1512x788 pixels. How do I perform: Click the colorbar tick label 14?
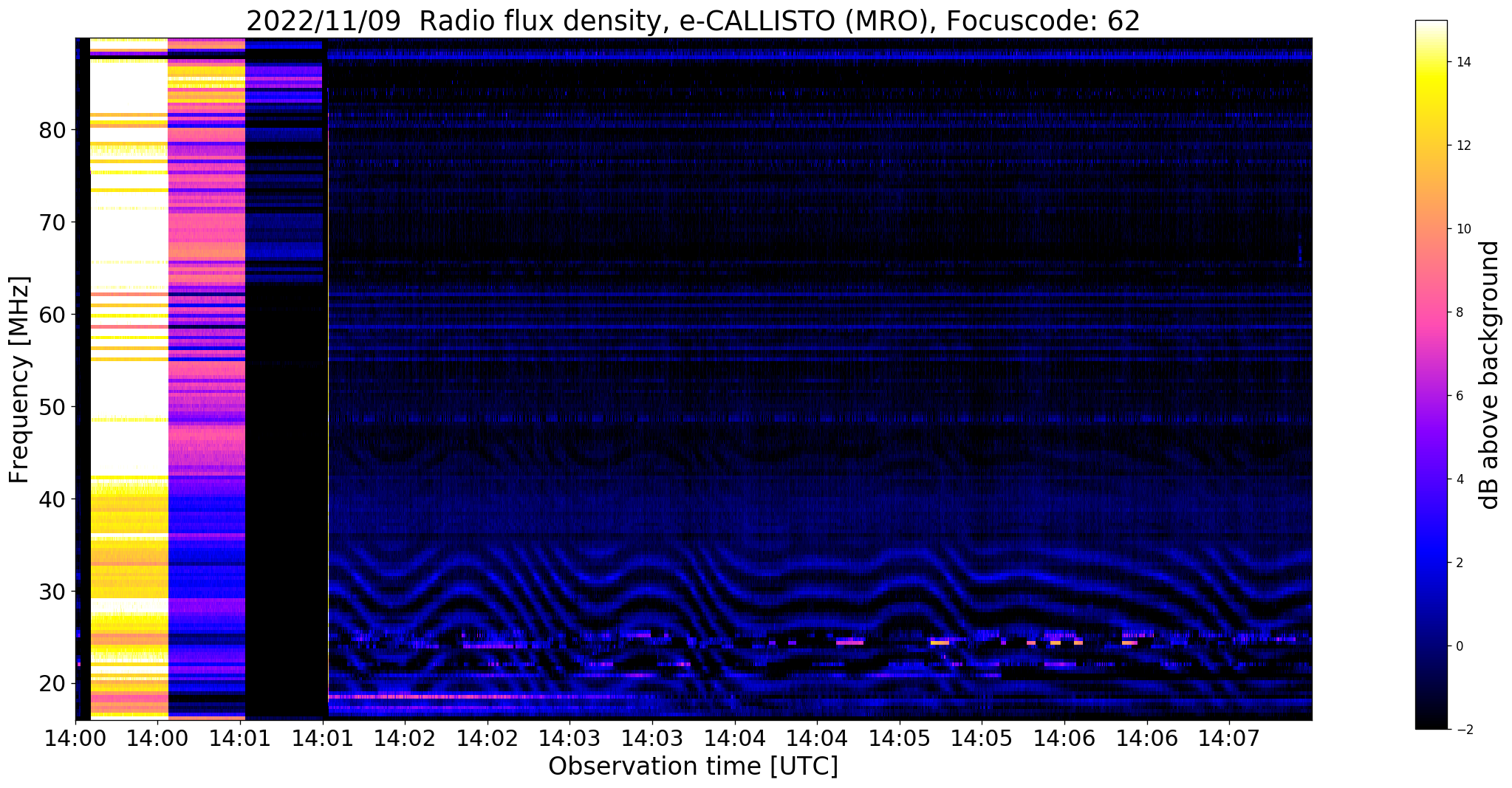[1462, 63]
